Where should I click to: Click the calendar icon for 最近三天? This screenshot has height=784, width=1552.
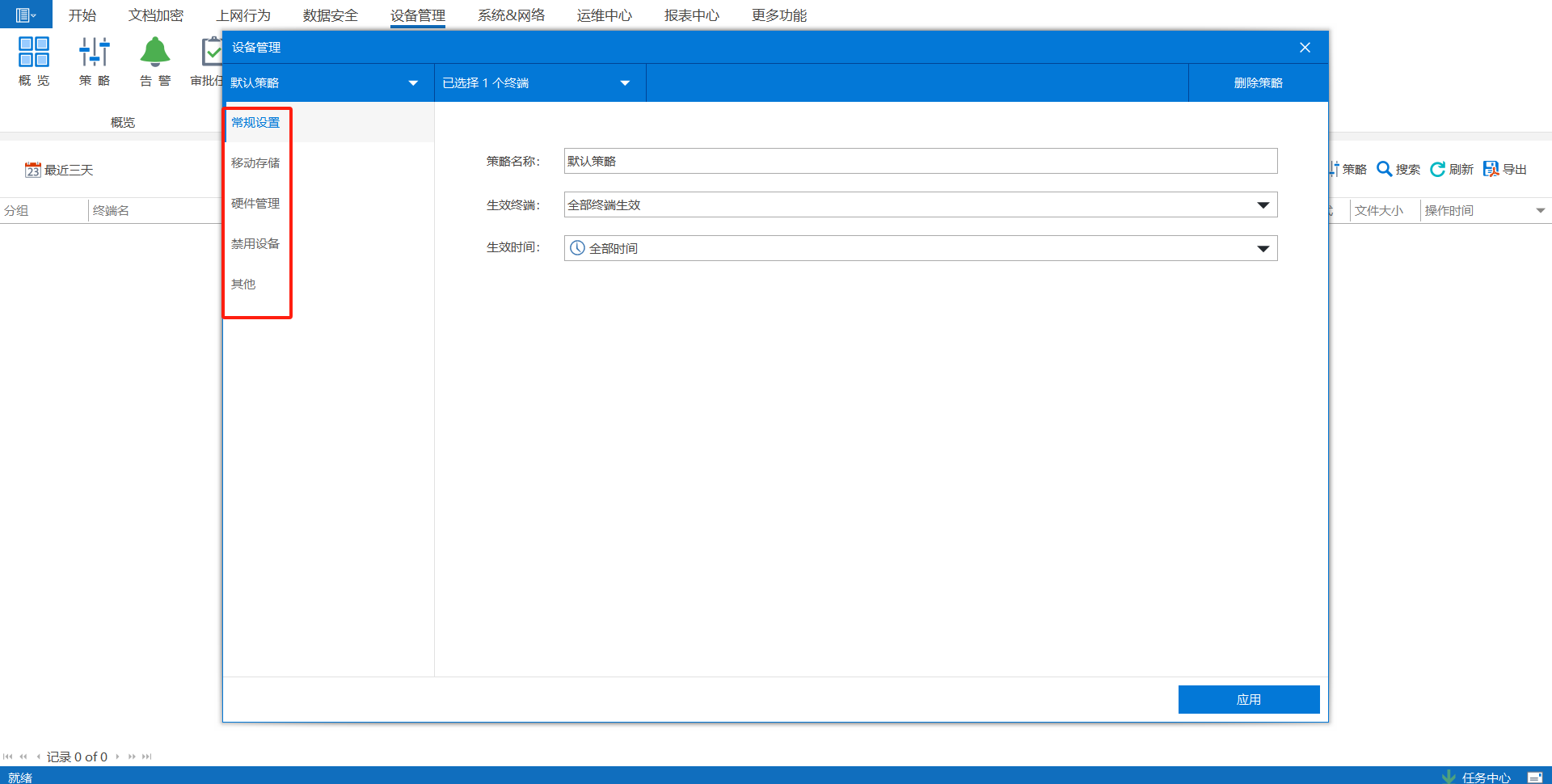pyautogui.click(x=32, y=170)
